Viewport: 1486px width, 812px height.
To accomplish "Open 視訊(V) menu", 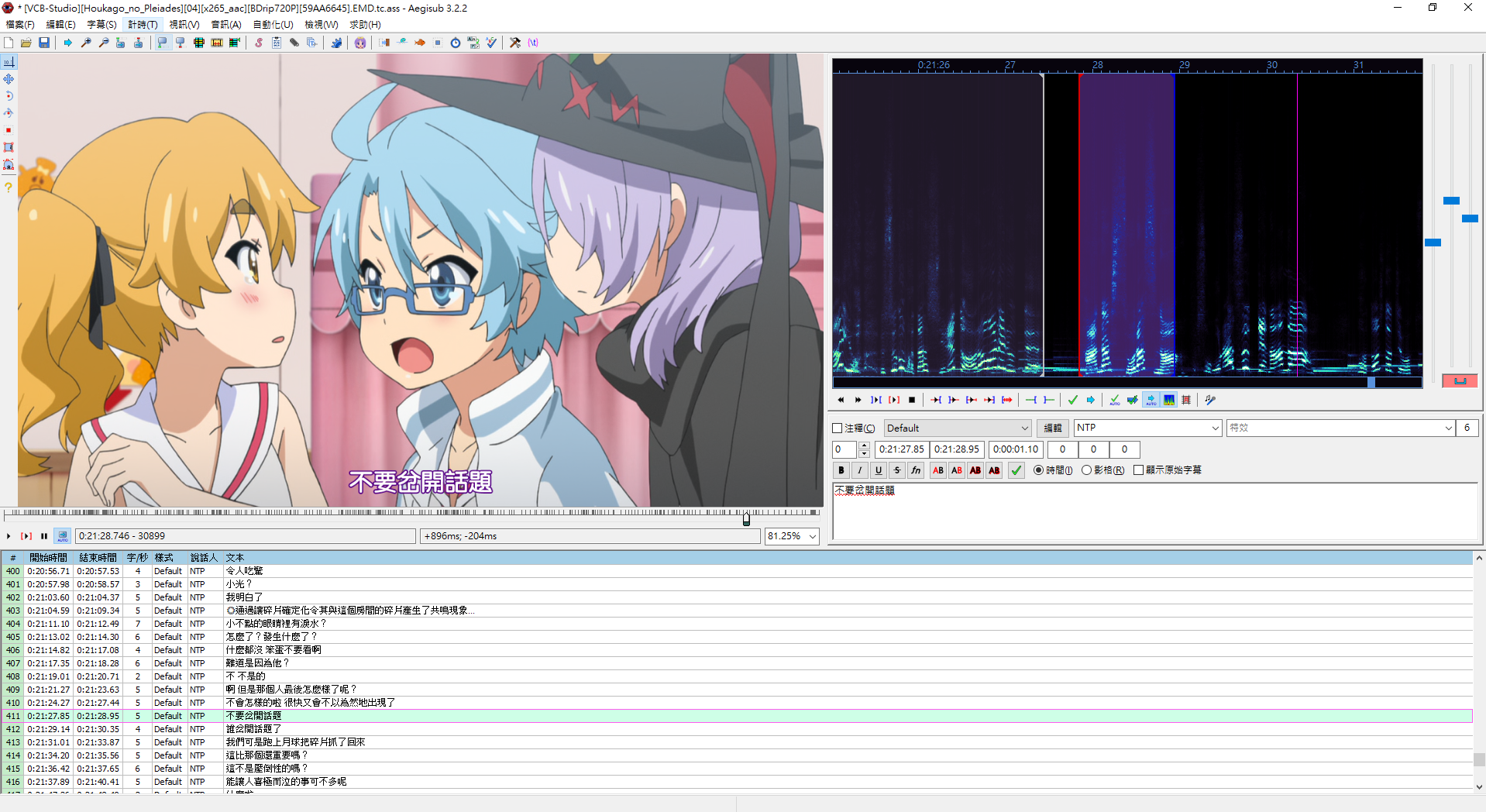I will (x=184, y=25).
